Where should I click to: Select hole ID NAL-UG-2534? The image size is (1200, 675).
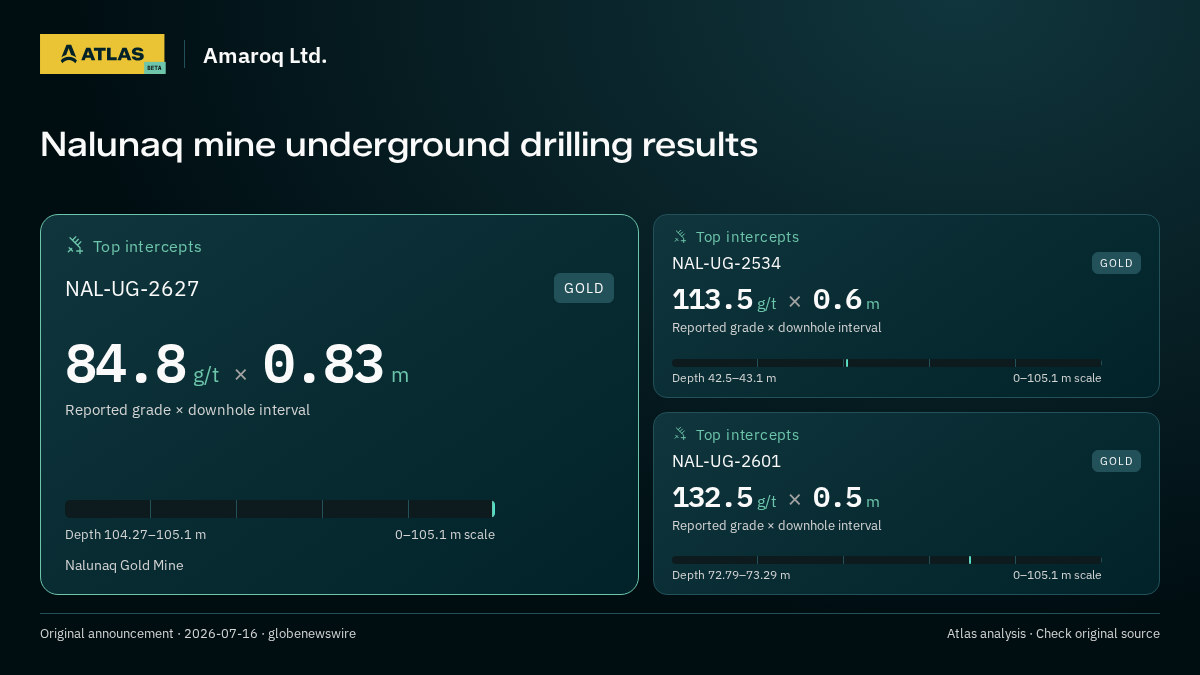[x=726, y=263]
